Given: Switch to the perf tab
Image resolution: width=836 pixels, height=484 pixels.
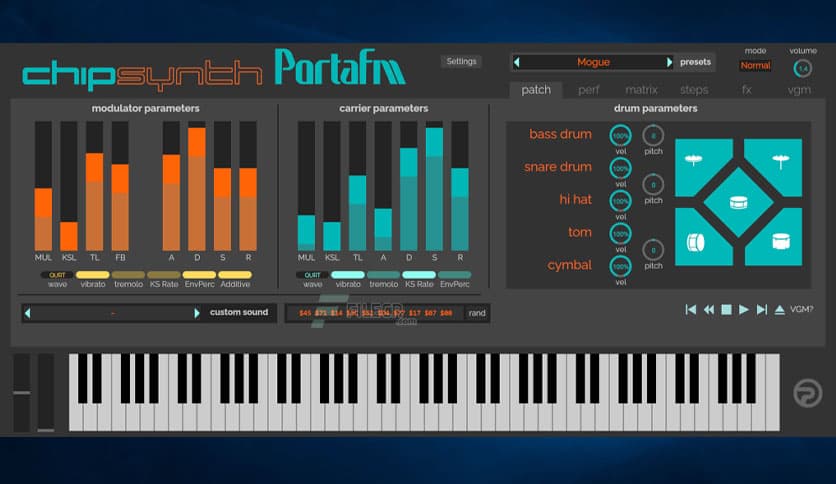Looking at the screenshot, I should click(x=589, y=90).
